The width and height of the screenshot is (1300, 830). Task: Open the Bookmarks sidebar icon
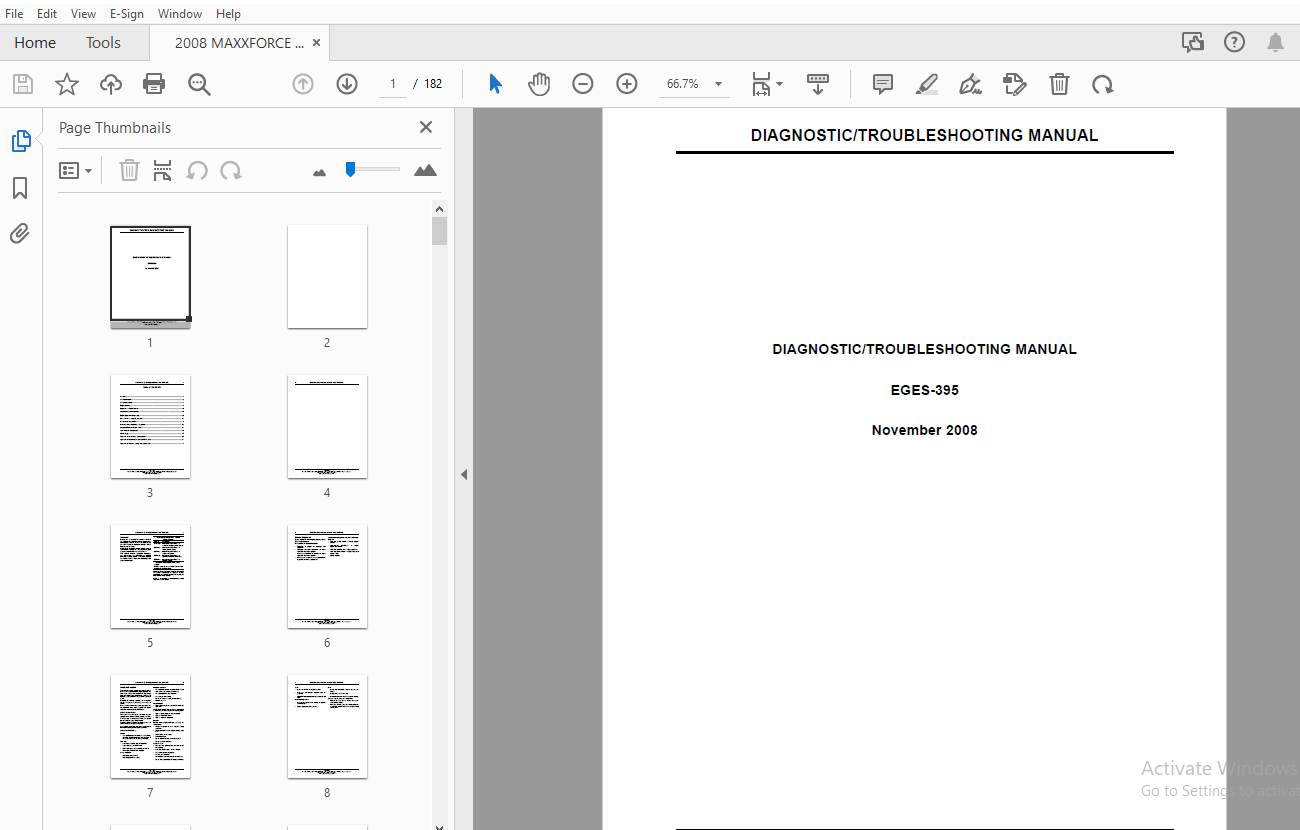click(x=20, y=188)
